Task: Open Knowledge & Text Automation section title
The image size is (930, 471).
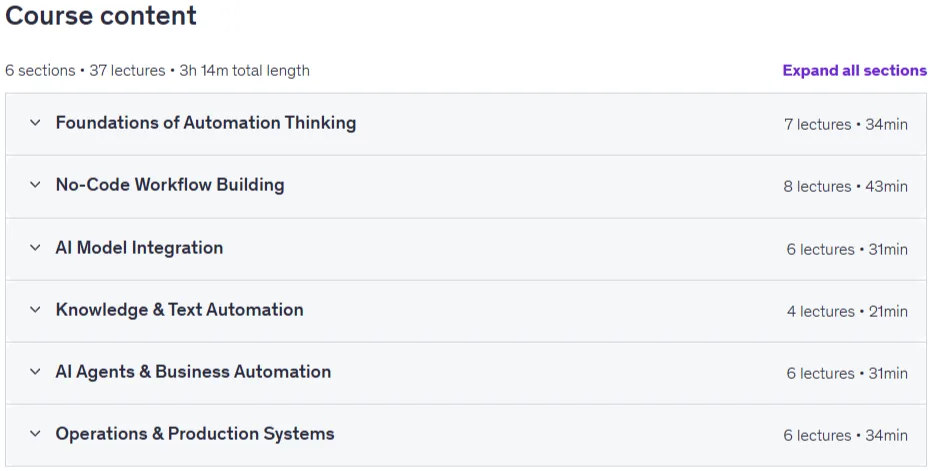Action: pyautogui.click(x=179, y=310)
